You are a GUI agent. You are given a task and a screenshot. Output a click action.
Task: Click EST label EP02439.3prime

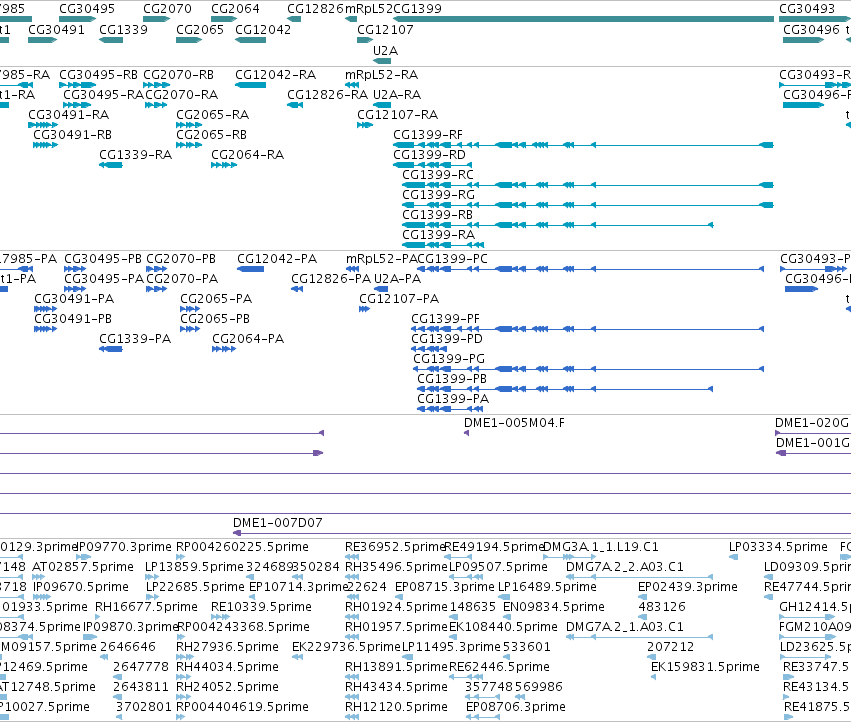(688, 587)
